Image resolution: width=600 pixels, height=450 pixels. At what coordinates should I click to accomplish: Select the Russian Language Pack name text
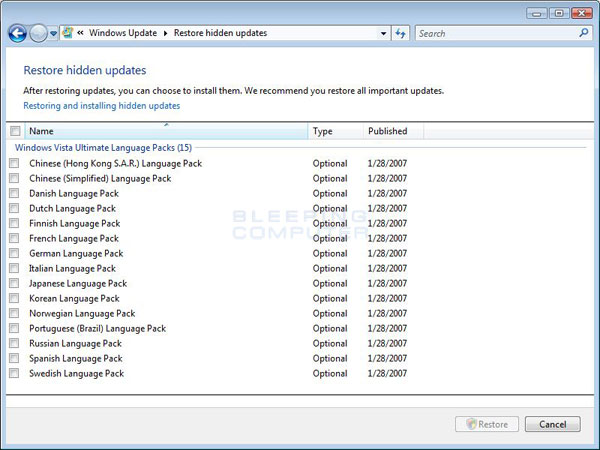pos(75,344)
